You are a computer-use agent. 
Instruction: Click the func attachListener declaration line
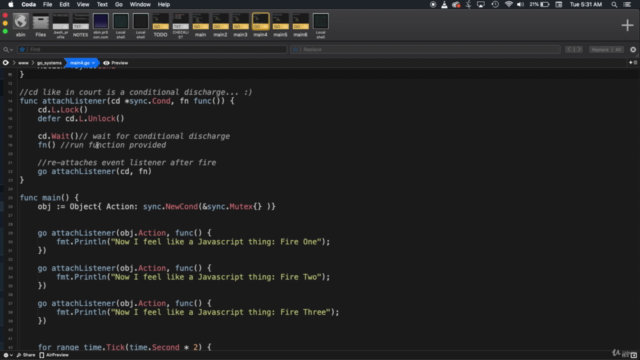click(127, 101)
